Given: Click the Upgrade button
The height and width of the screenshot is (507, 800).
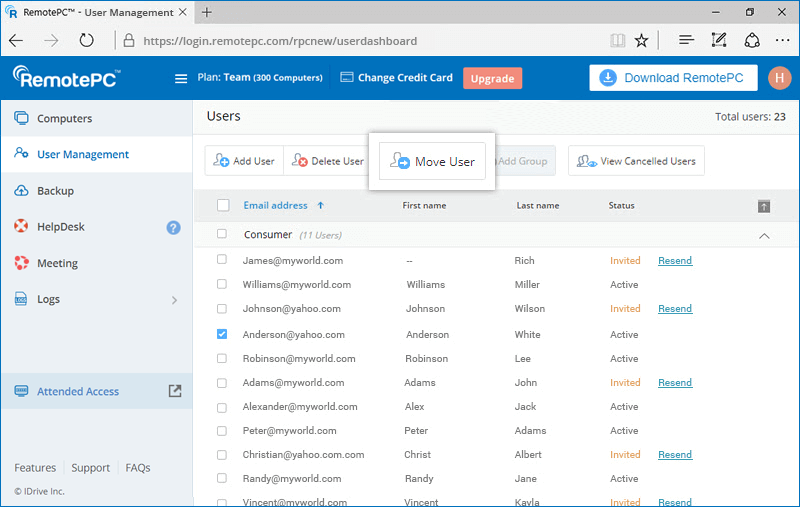Looking at the screenshot, I should click(492, 78).
